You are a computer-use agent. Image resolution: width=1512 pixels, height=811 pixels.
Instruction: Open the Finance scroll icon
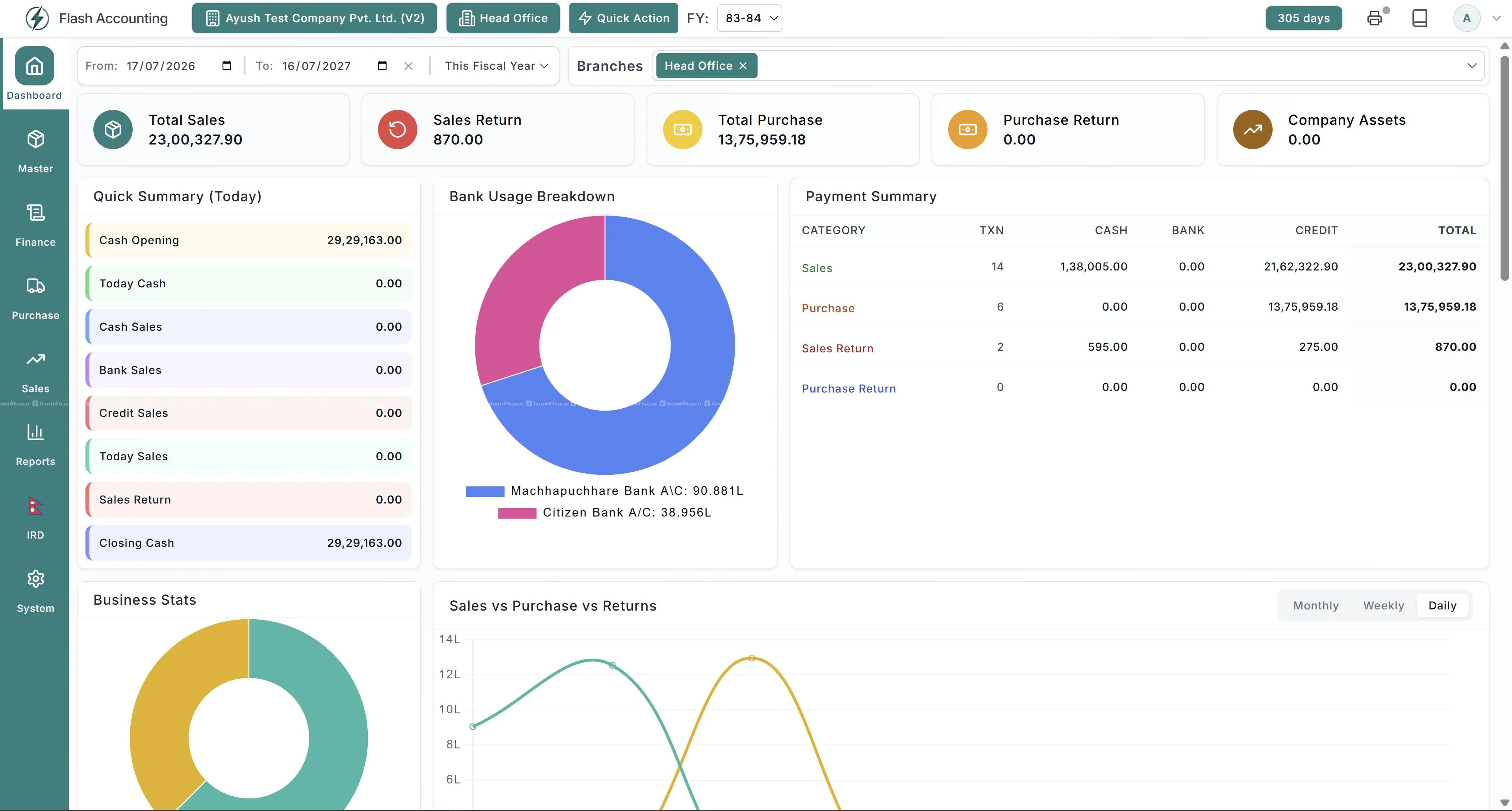(x=35, y=213)
